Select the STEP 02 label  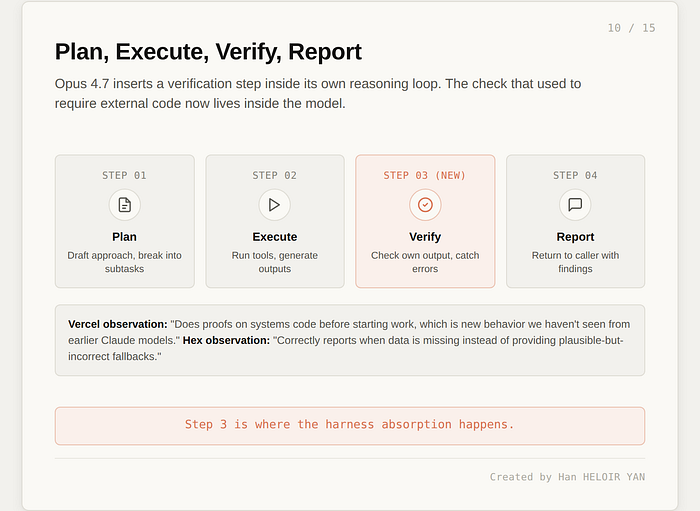click(x=275, y=175)
